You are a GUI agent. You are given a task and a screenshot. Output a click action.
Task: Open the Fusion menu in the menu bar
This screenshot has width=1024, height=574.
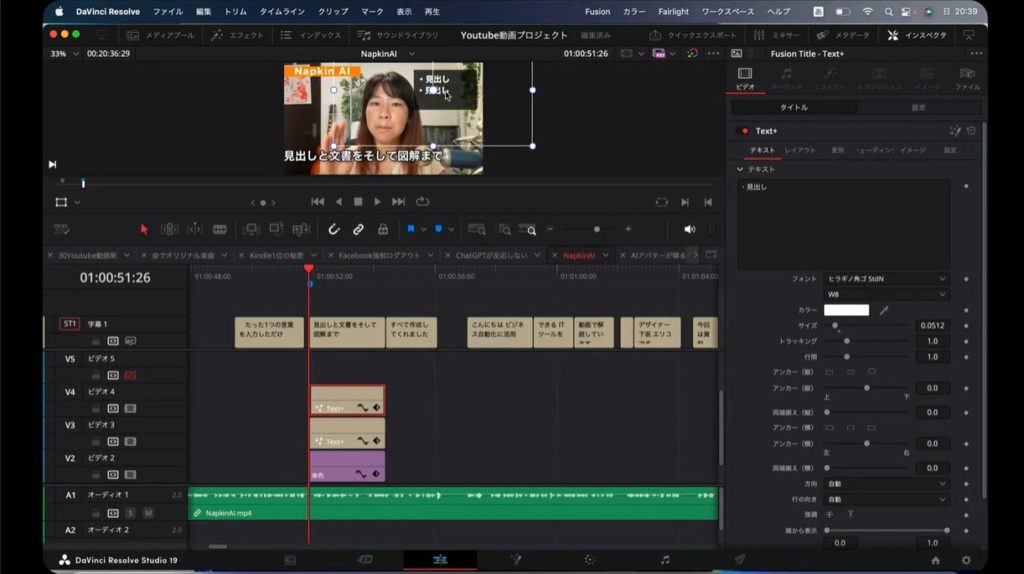pos(597,12)
